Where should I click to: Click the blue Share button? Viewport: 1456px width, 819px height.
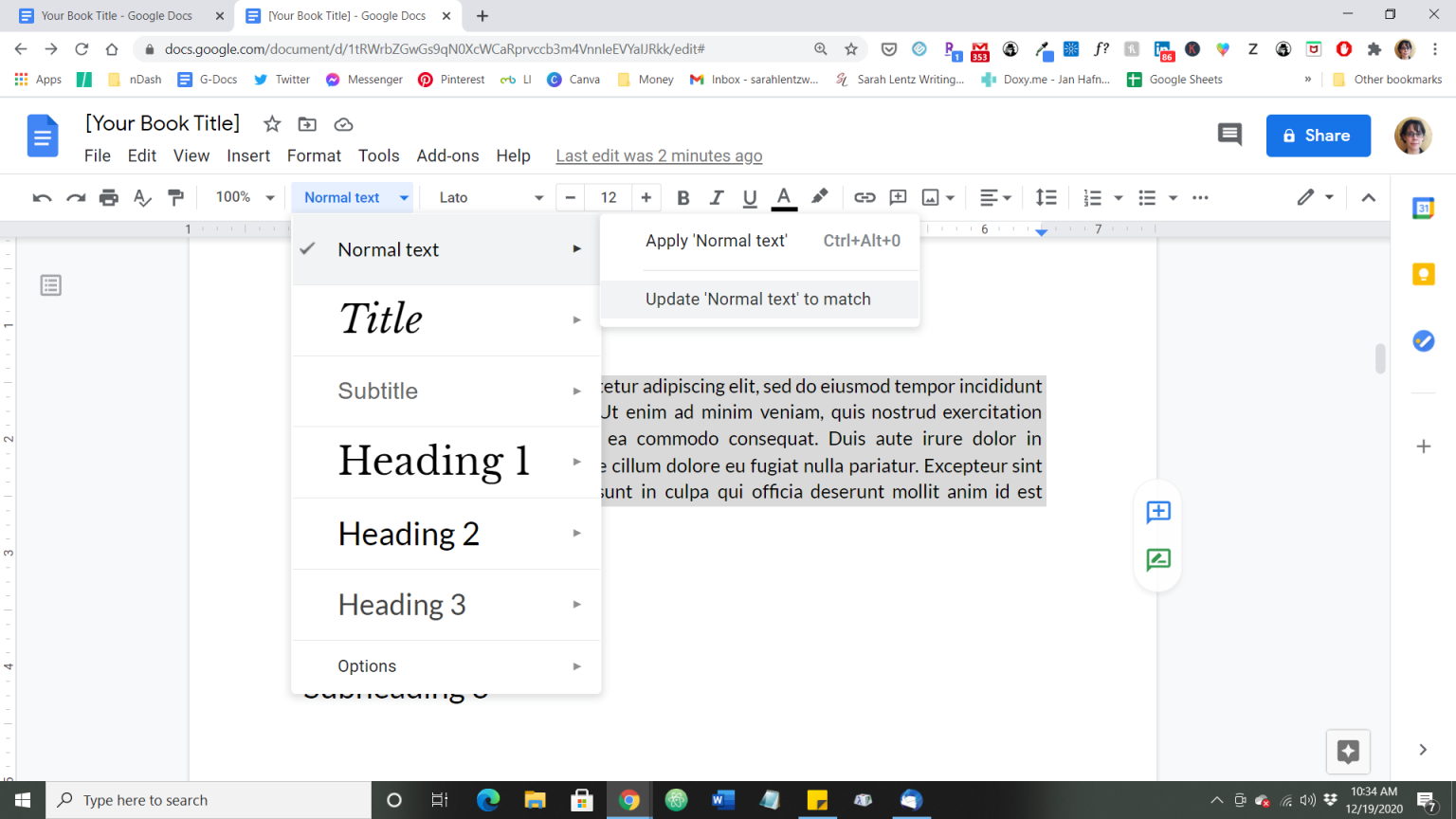tap(1318, 136)
